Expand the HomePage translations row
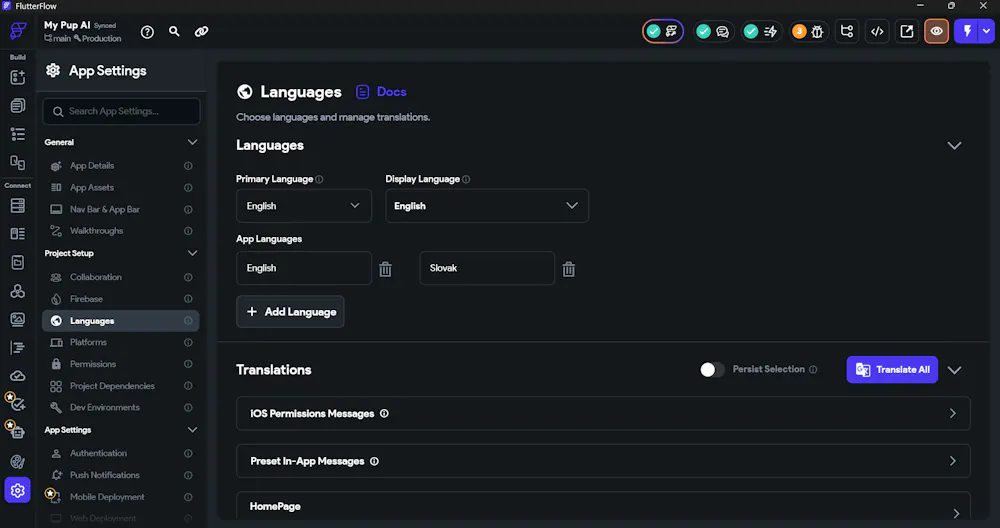The image size is (1000, 528). [x=603, y=508]
